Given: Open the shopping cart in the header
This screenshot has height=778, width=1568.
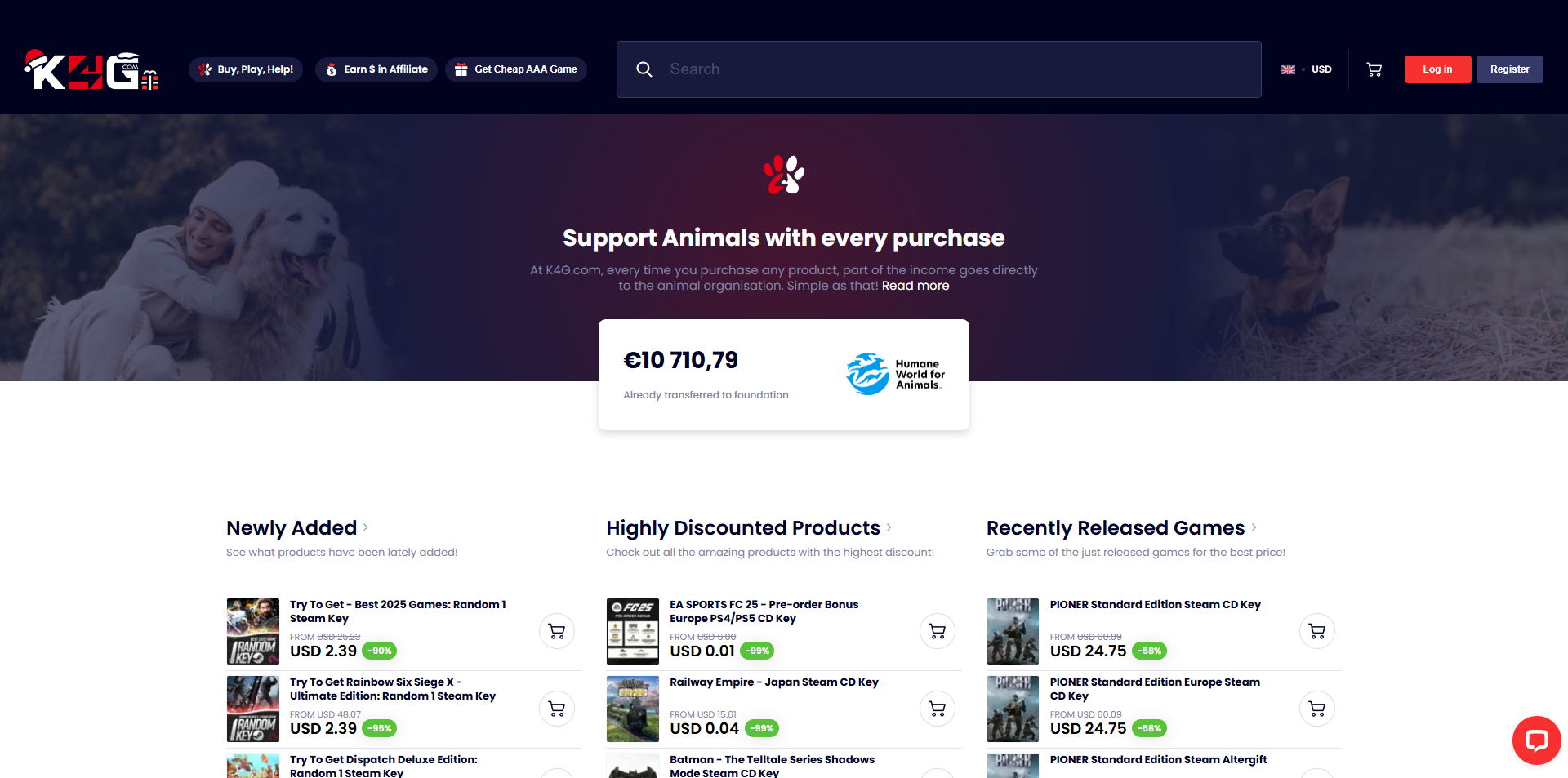Looking at the screenshot, I should [1374, 69].
